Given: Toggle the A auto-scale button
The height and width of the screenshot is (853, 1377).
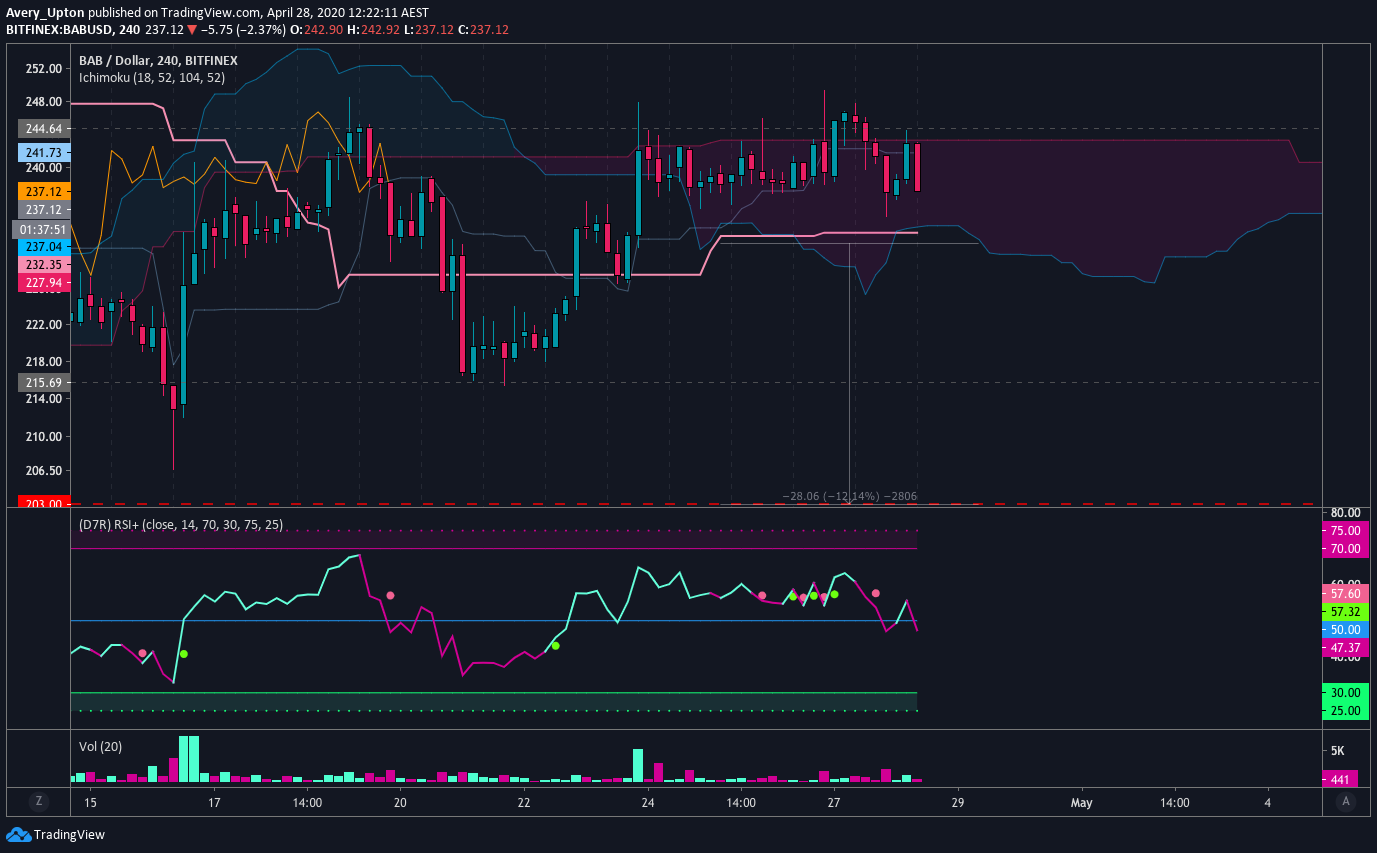Looking at the screenshot, I should point(1346,801).
